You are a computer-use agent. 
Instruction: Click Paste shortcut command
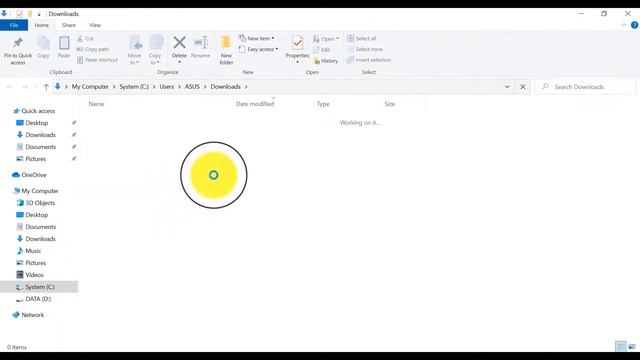97,60
